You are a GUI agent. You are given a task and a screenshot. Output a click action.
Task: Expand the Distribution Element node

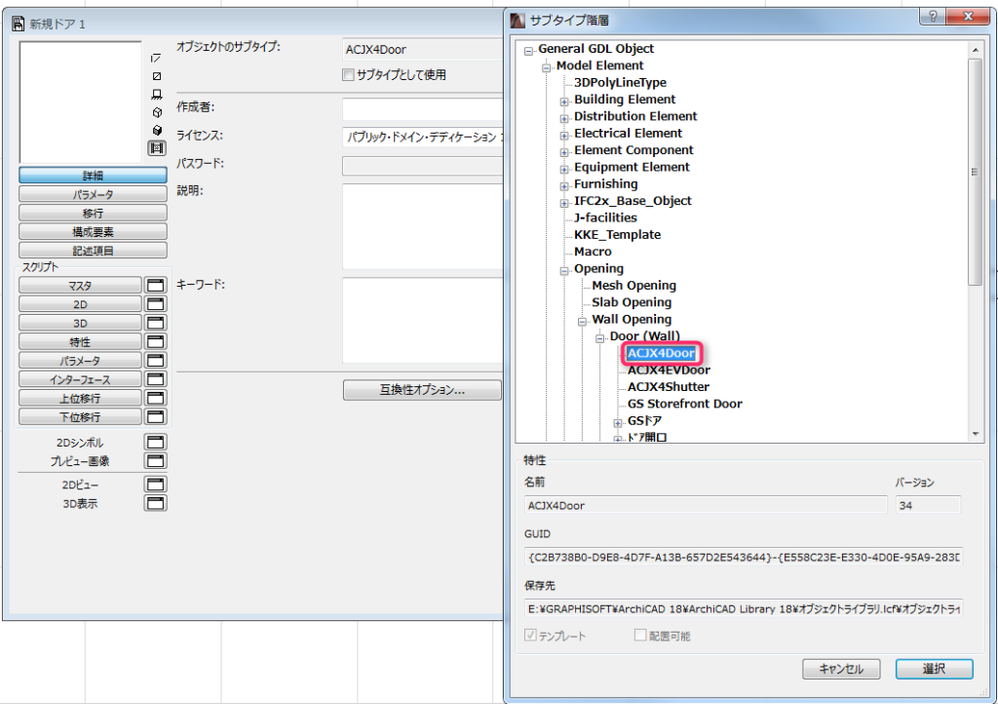tap(564, 118)
